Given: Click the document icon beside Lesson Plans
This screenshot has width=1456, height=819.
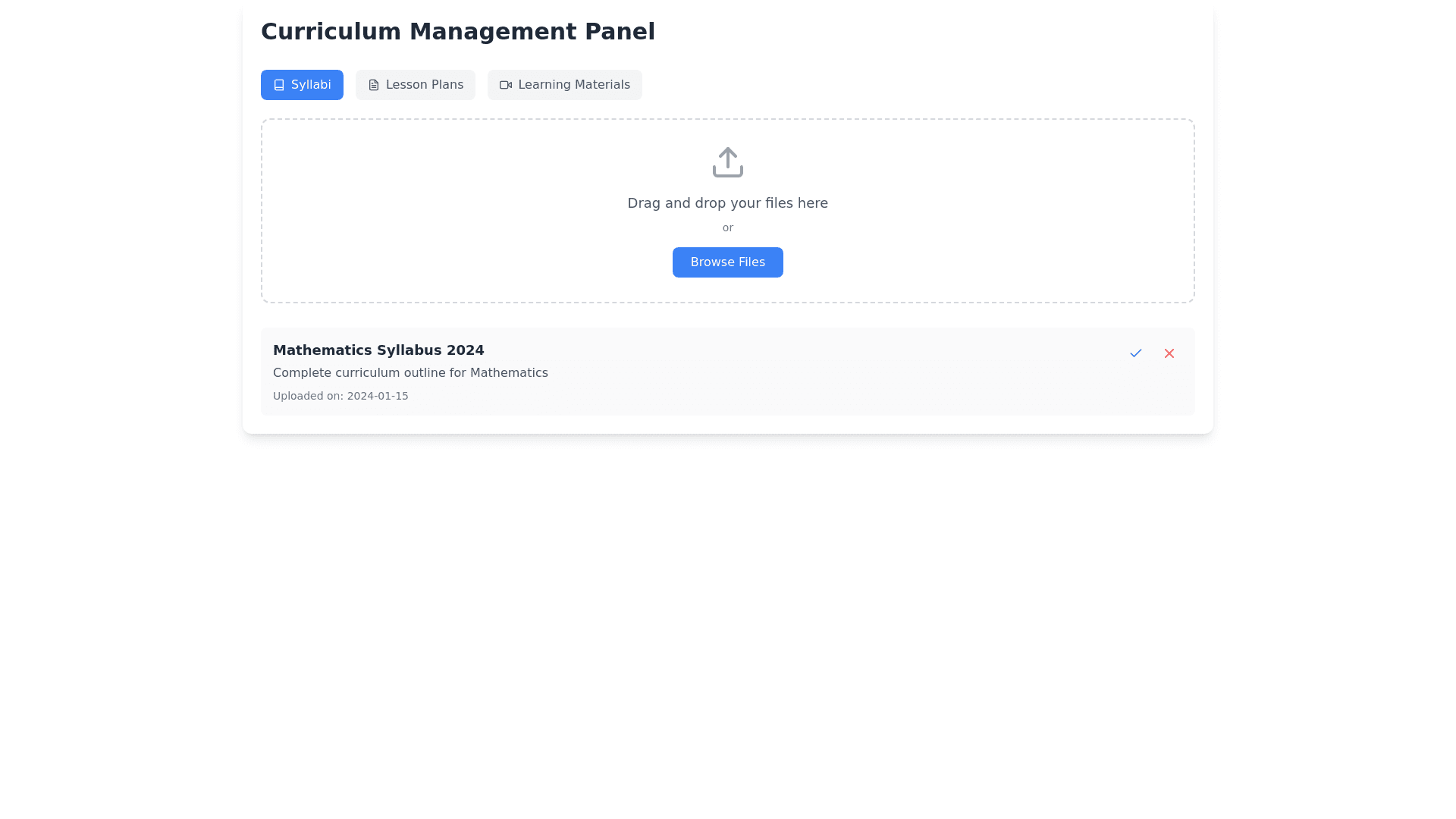Looking at the screenshot, I should pyautogui.click(x=374, y=85).
